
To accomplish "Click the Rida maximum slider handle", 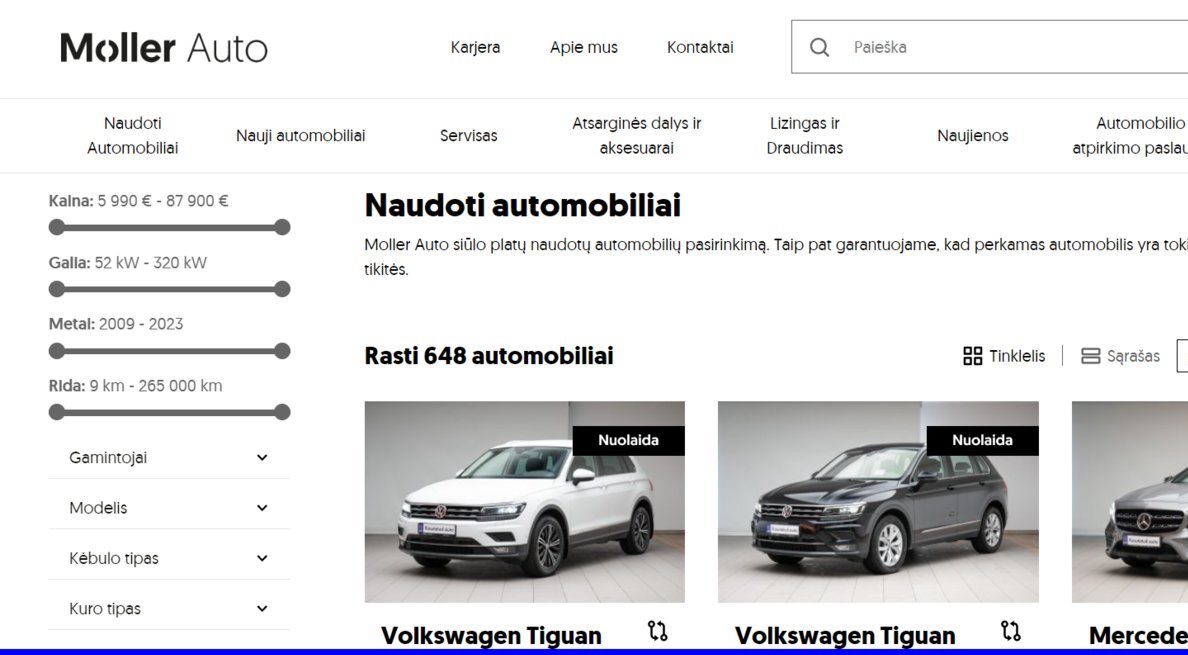I will [x=282, y=412].
